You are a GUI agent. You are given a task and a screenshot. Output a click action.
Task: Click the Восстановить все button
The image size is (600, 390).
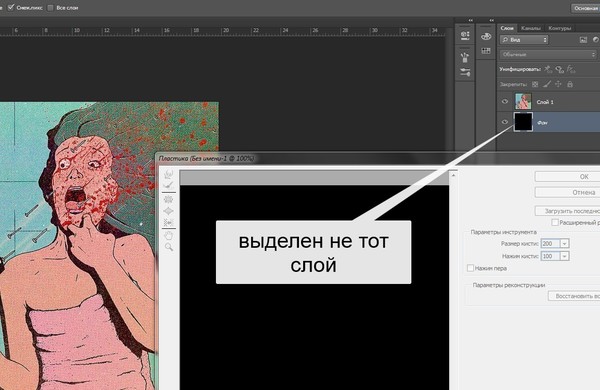click(574, 296)
